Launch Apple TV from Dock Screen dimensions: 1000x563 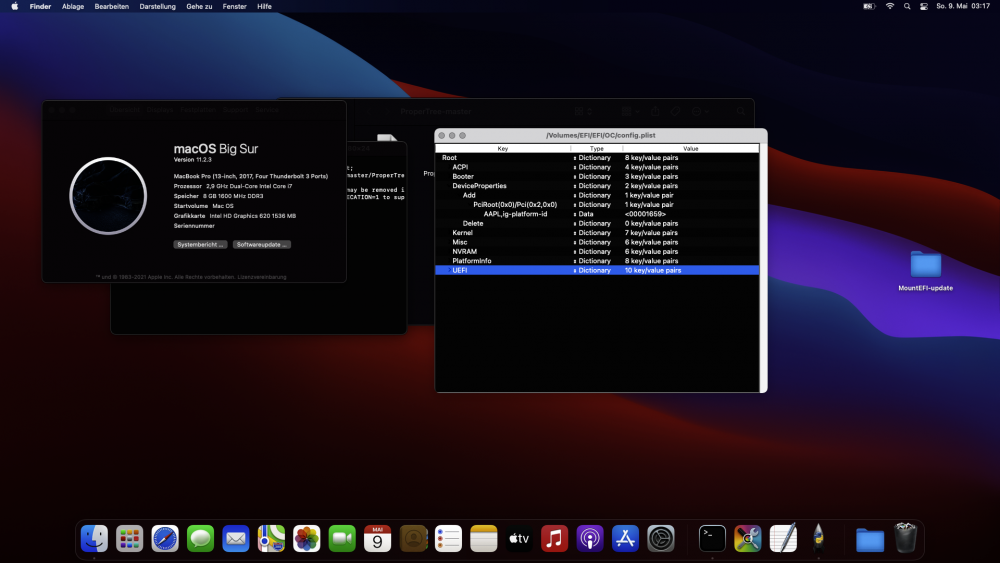pyautogui.click(x=519, y=539)
